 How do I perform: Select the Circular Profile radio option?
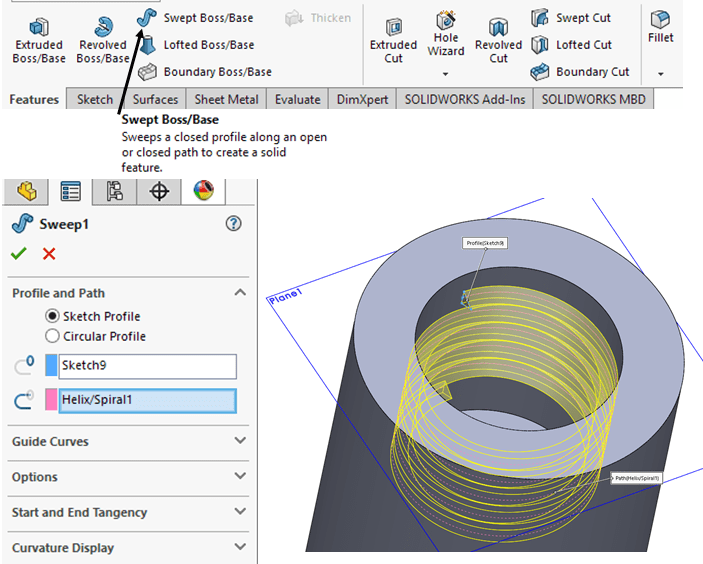coord(53,336)
